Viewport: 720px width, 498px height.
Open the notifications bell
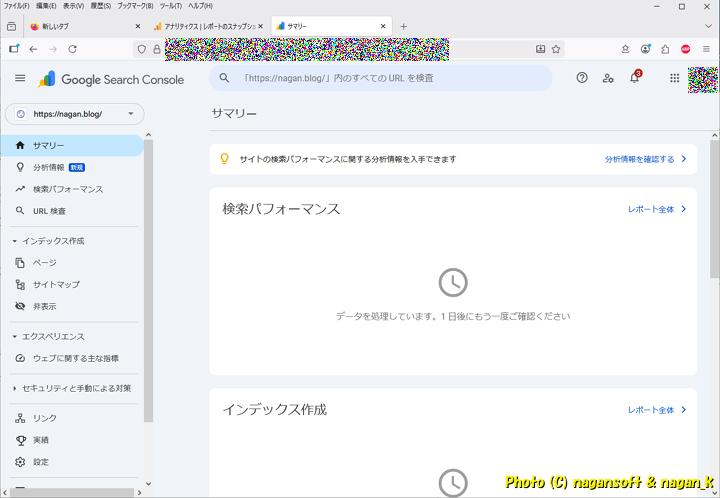point(634,78)
